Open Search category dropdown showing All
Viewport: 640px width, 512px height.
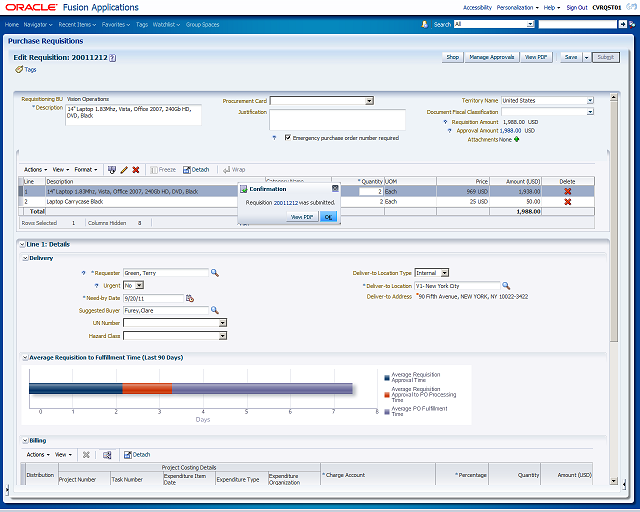coord(531,24)
